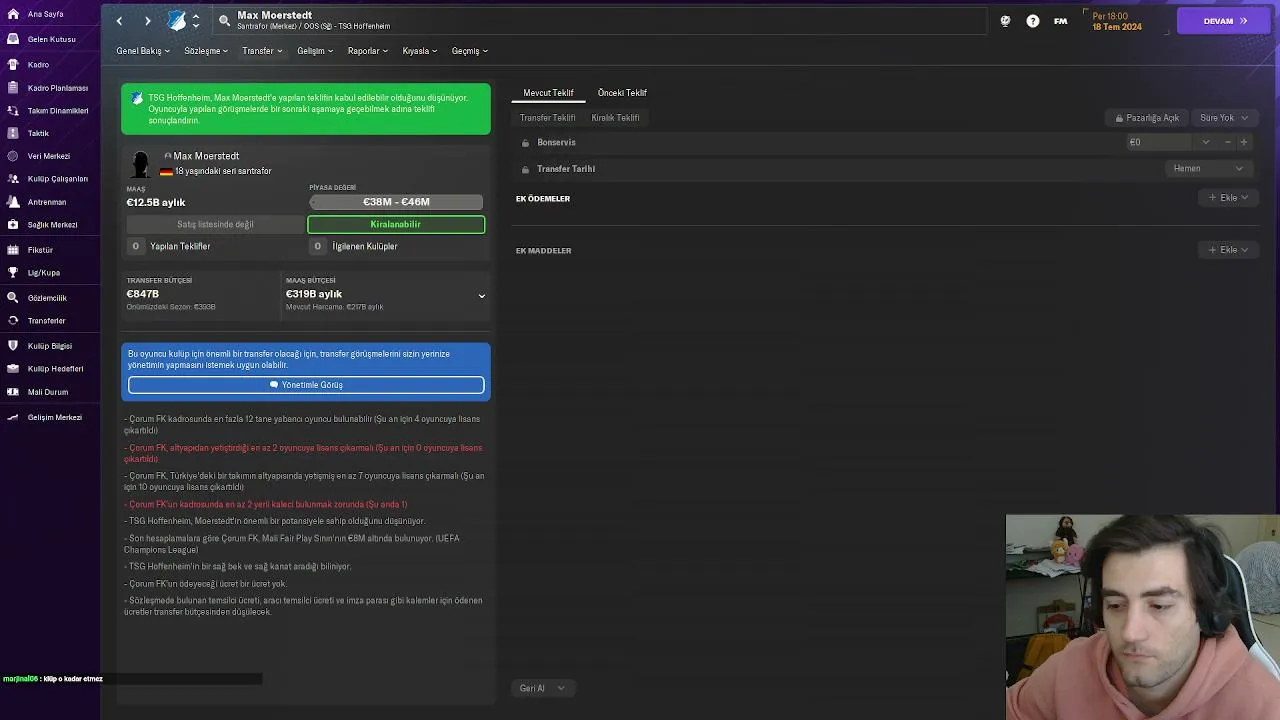
Task: Open the help question mark icon
Action: (1033, 21)
